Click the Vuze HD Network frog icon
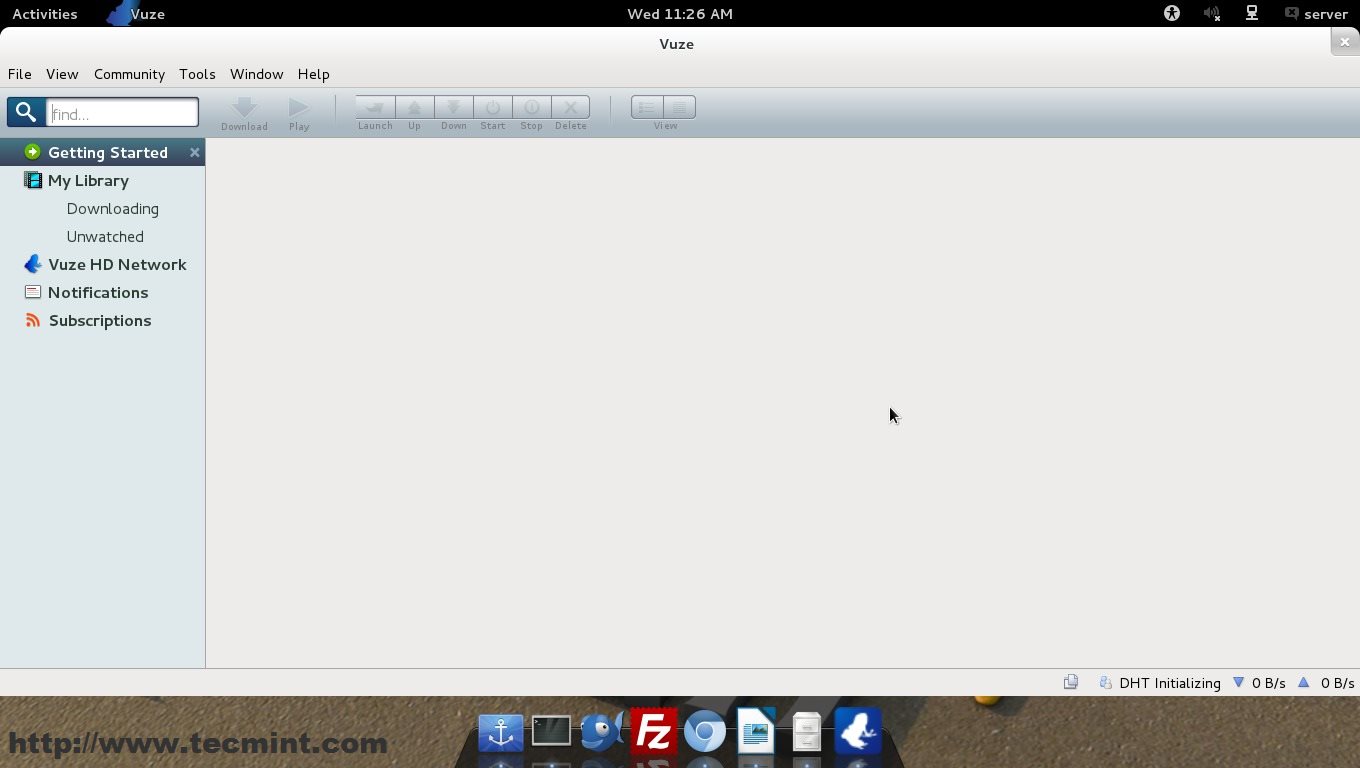 click(x=33, y=264)
